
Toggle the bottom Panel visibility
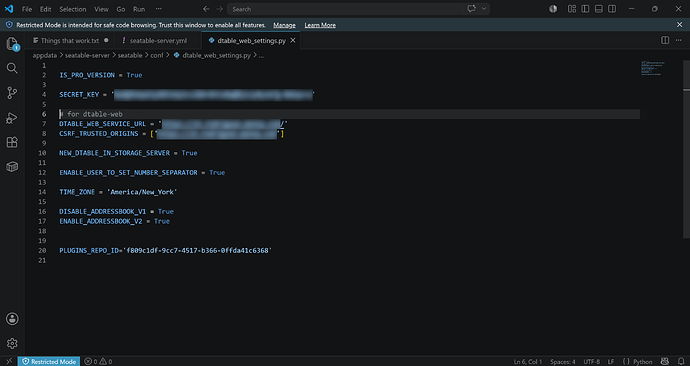pos(598,9)
